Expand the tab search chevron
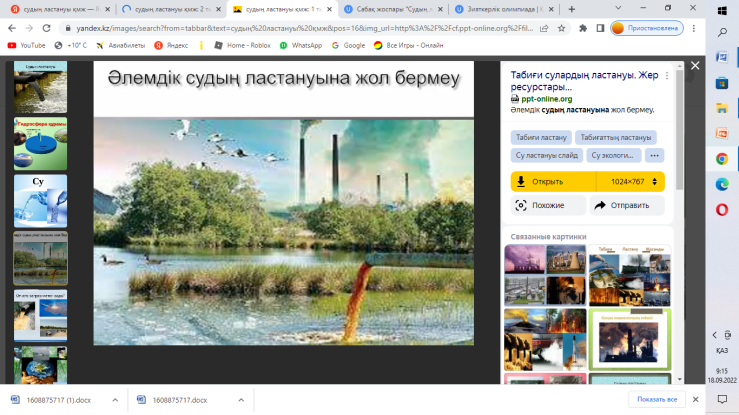739x415 pixels. [618, 8]
